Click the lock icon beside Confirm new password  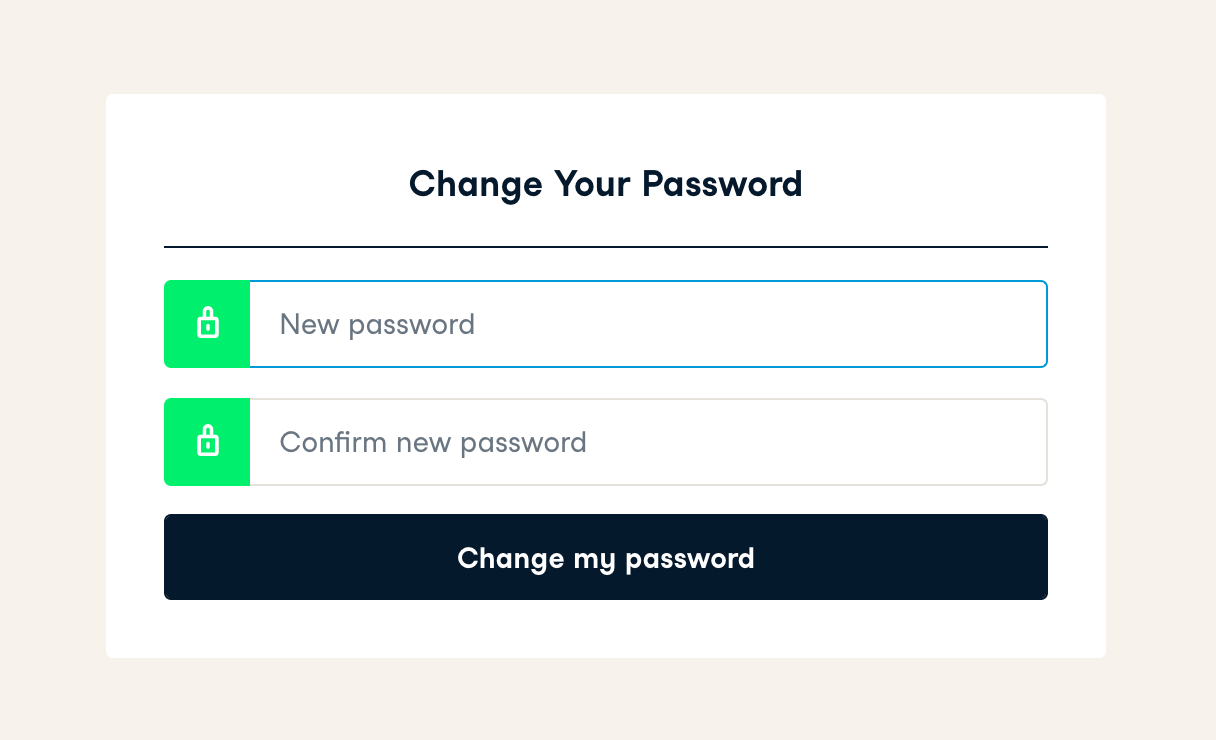(x=207, y=441)
